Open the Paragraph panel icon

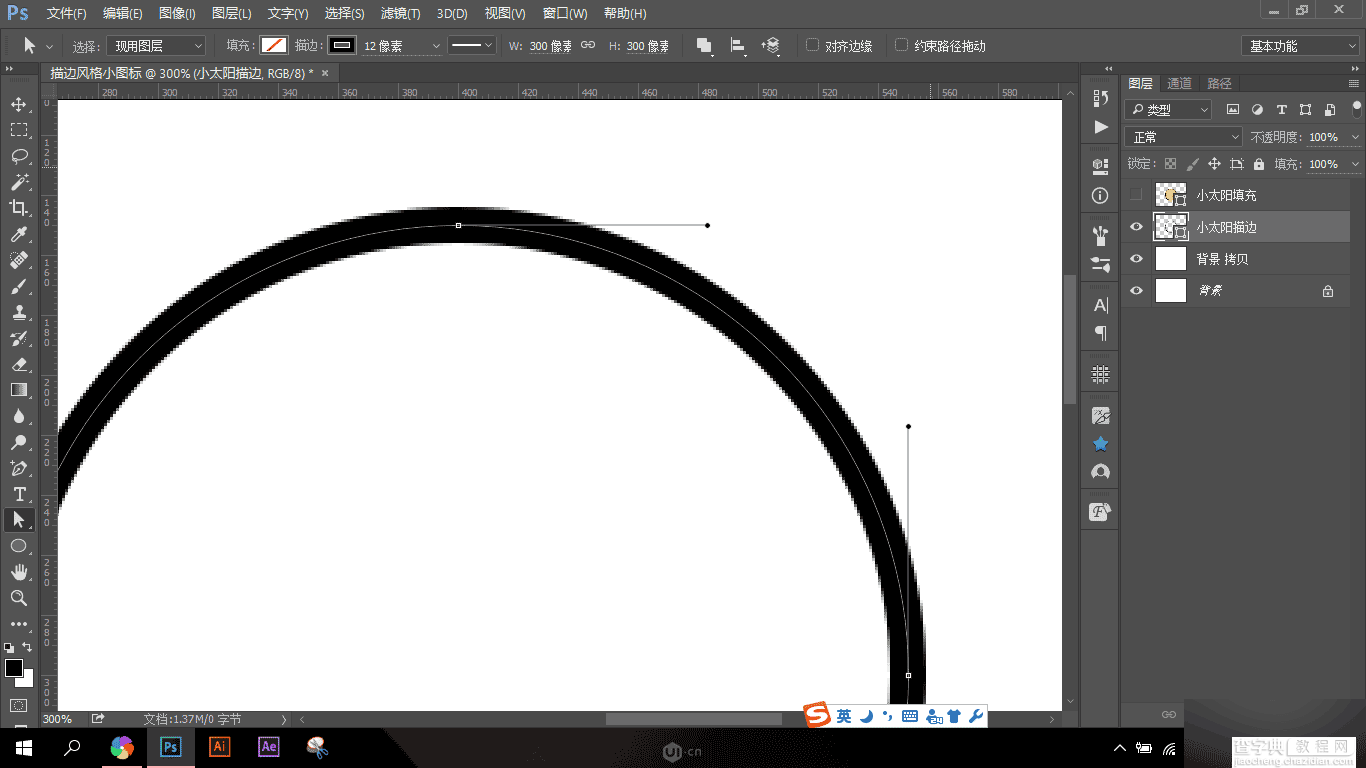coord(1101,333)
